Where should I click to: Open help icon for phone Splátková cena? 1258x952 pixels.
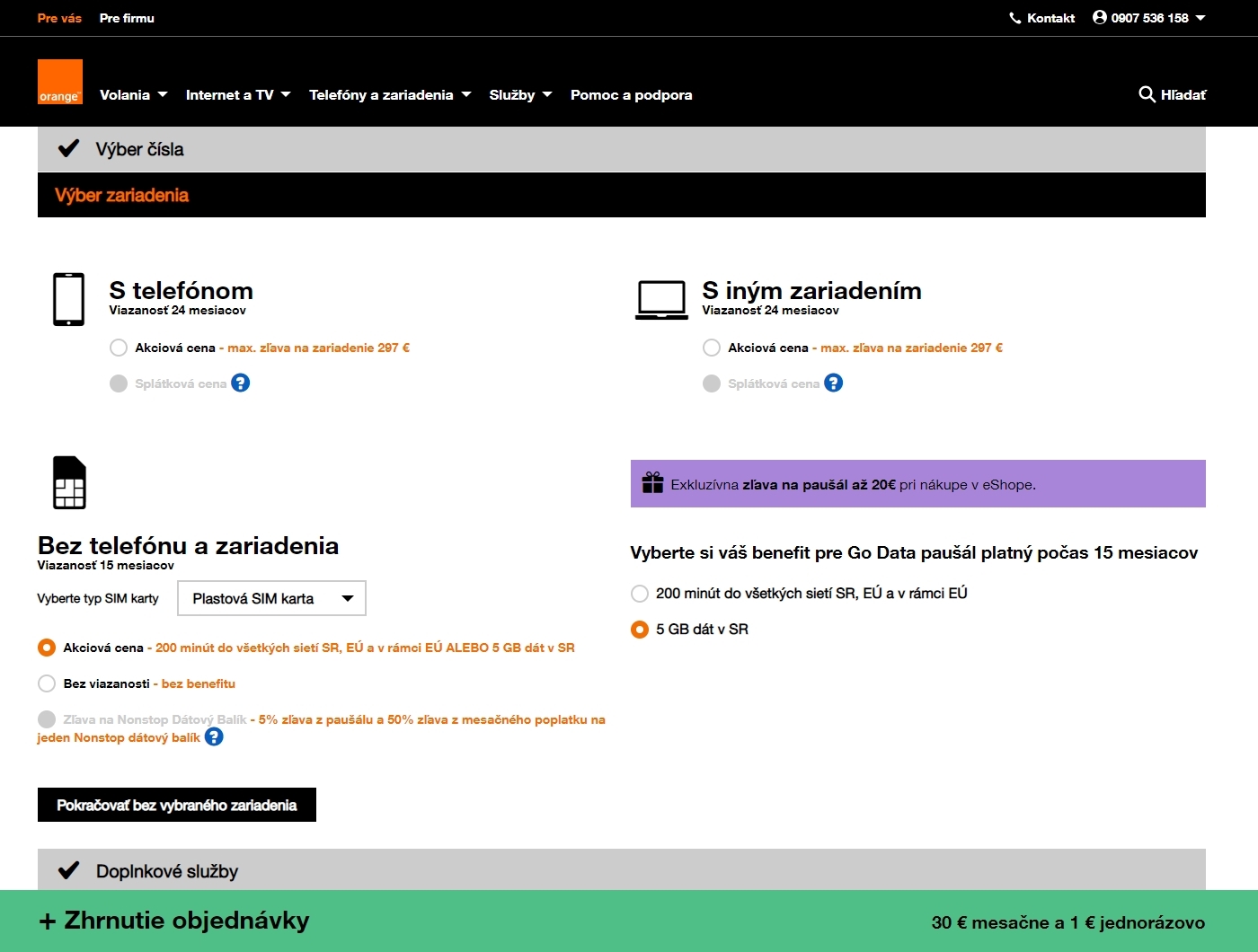pyautogui.click(x=241, y=383)
